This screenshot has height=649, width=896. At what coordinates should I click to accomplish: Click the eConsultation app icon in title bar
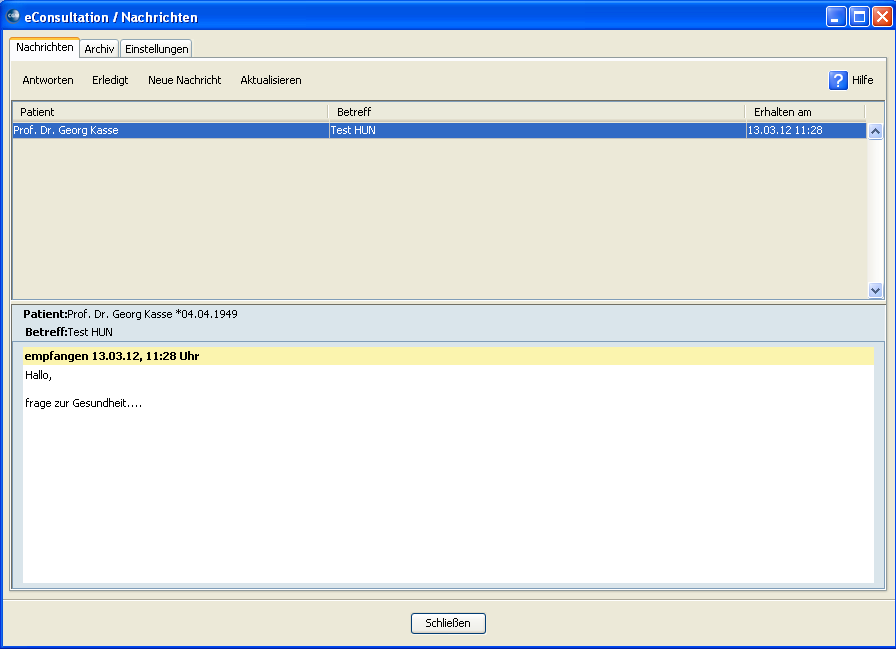point(13,16)
